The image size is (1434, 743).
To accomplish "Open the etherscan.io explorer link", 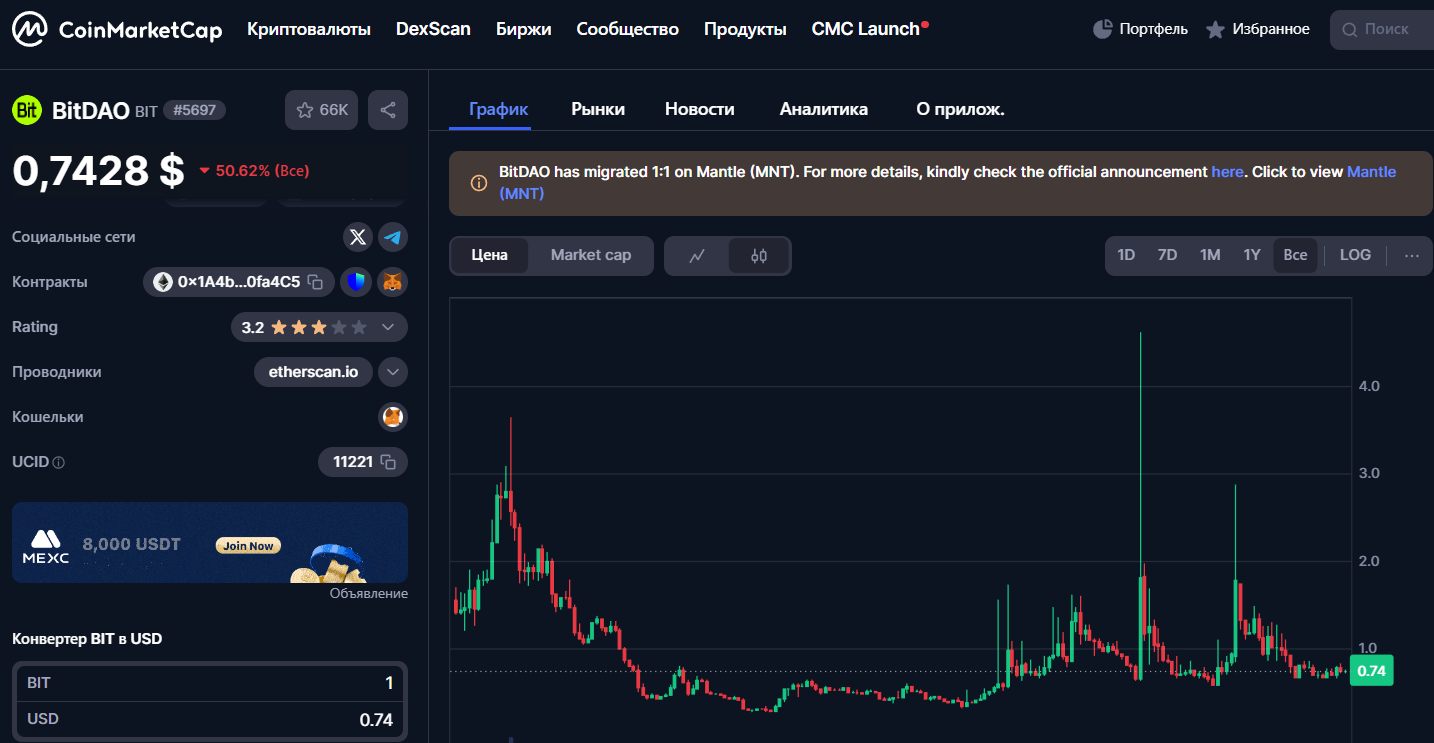I will [x=313, y=372].
